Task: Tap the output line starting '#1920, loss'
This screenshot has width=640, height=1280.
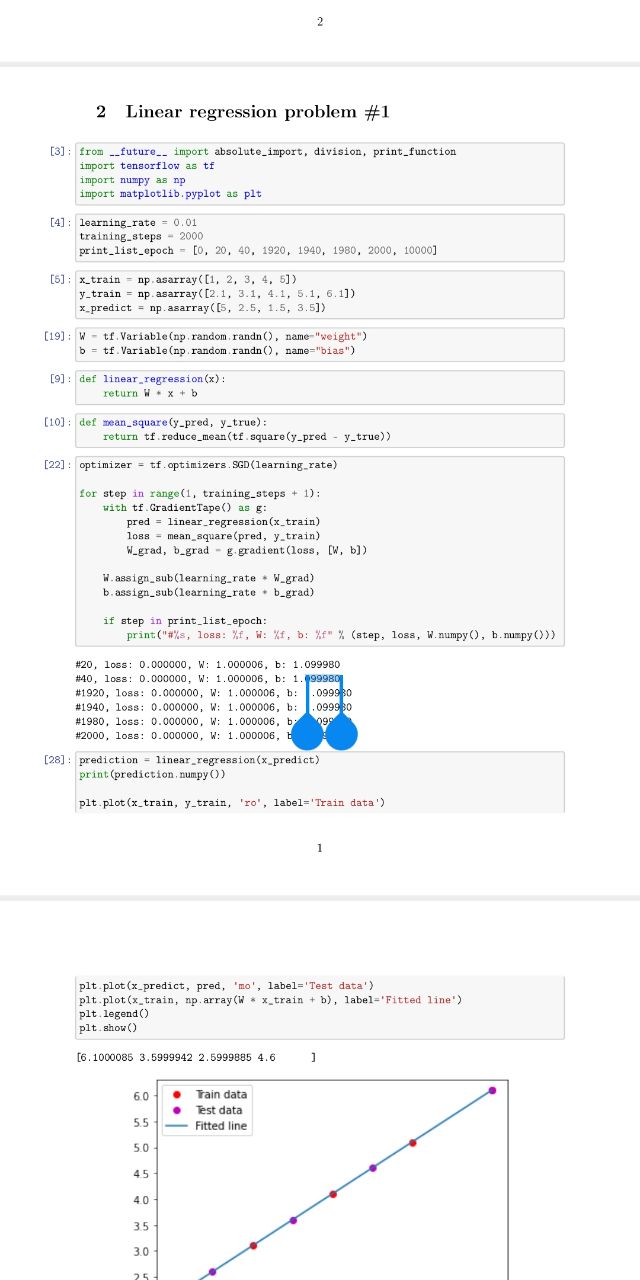Action: point(213,692)
